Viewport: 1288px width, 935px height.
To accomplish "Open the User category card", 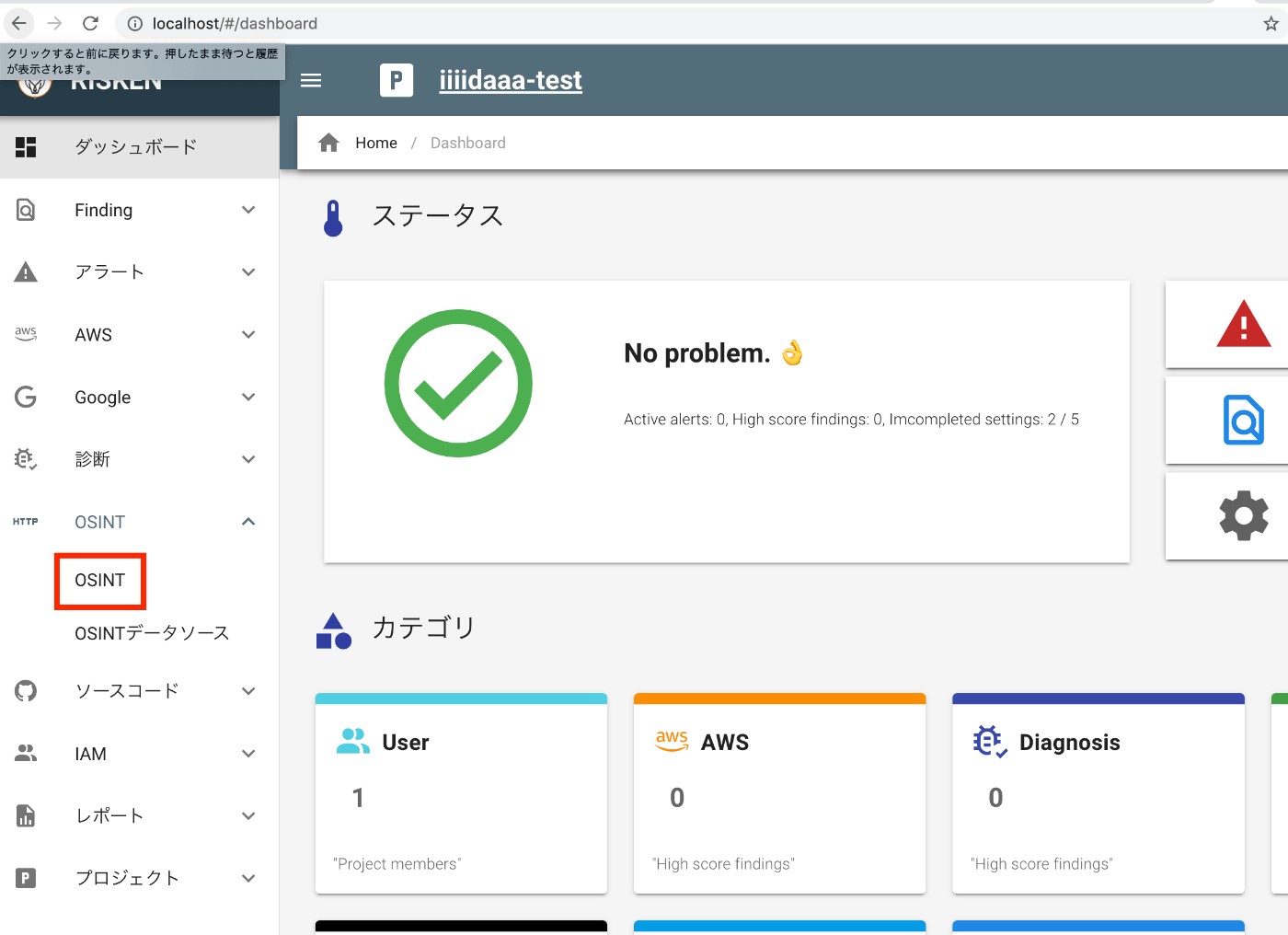I will pyautogui.click(x=461, y=793).
